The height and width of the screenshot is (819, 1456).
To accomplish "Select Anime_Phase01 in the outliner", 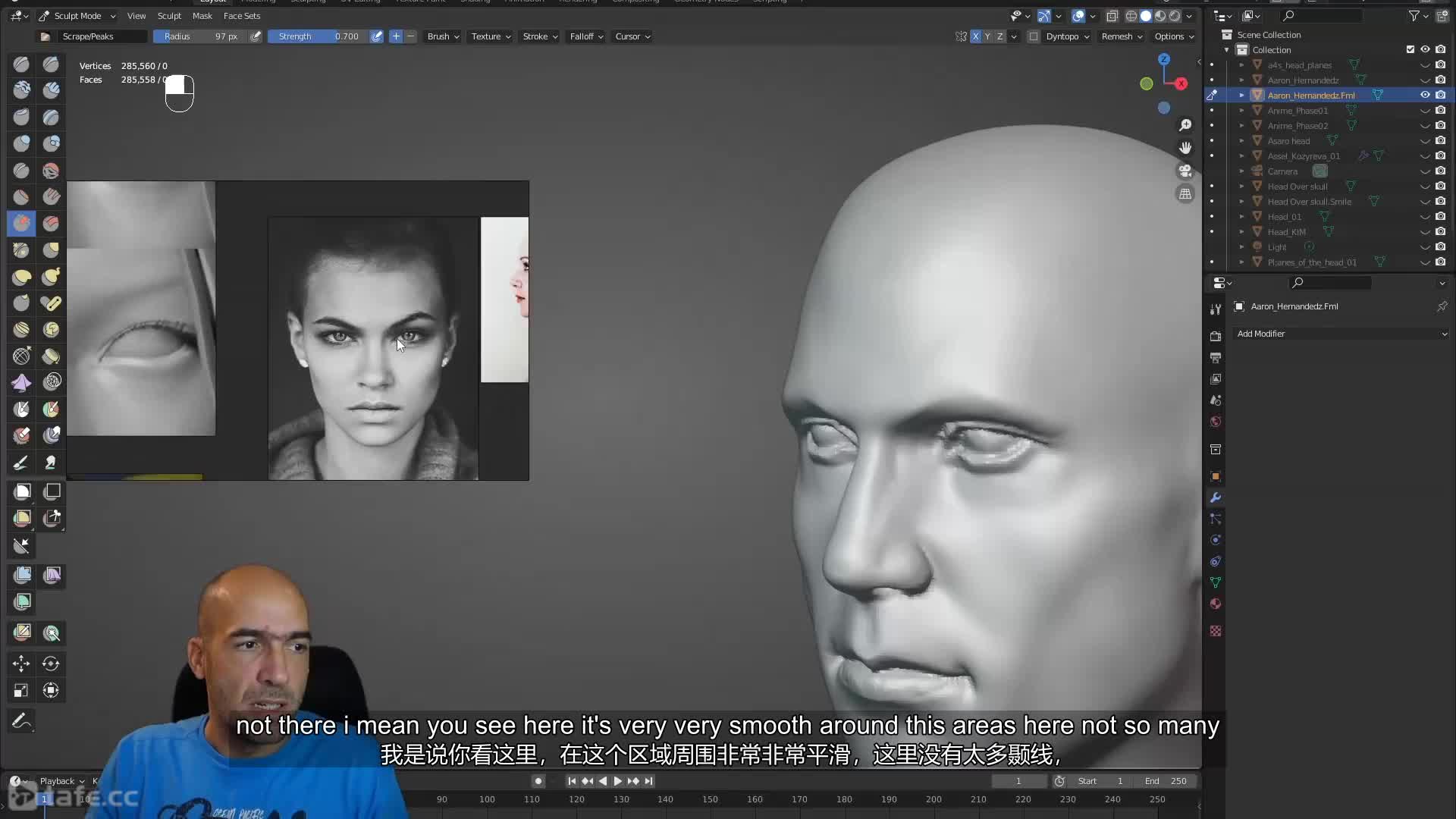I will tap(1298, 111).
